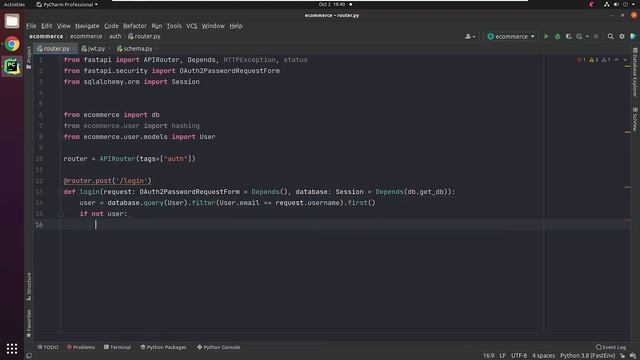Click the weak warning count indicator
The width and height of the screenshot is (640, 360).
(x=606, y=60)
